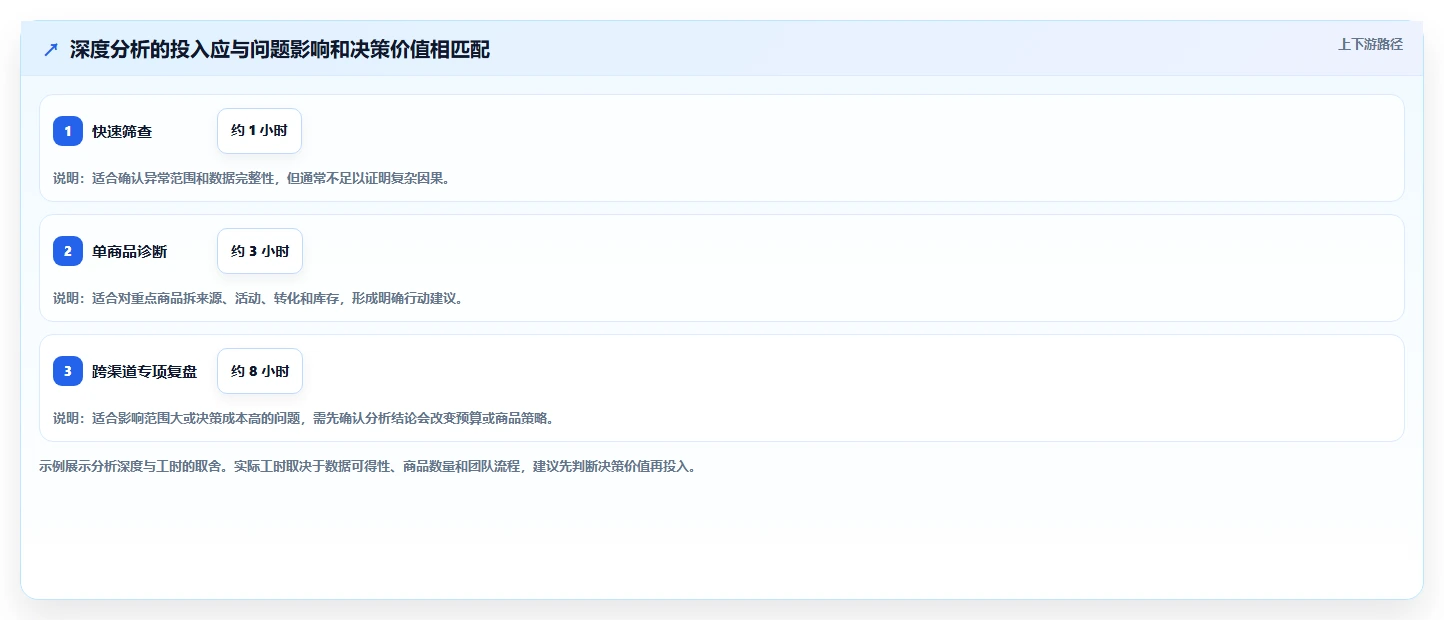Click the 快速筛查 step title
Screen dimensions: 1444x620
point(122,131)
